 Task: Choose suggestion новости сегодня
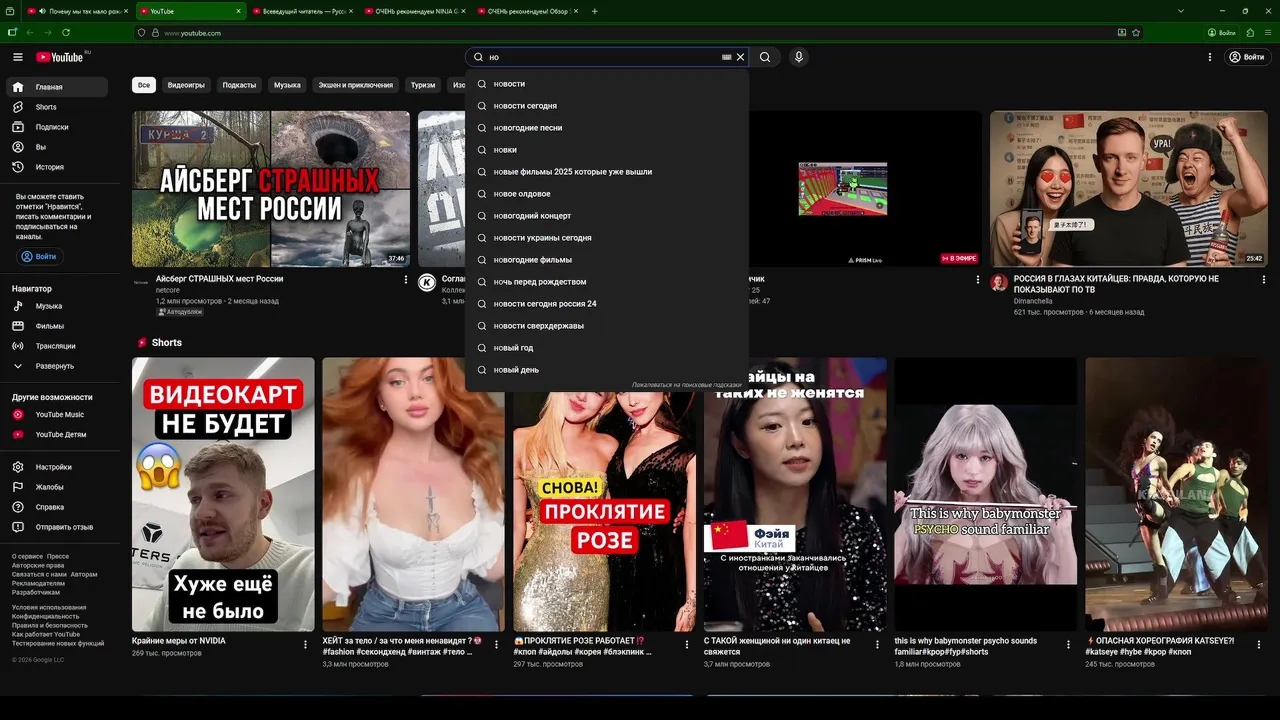607,106
